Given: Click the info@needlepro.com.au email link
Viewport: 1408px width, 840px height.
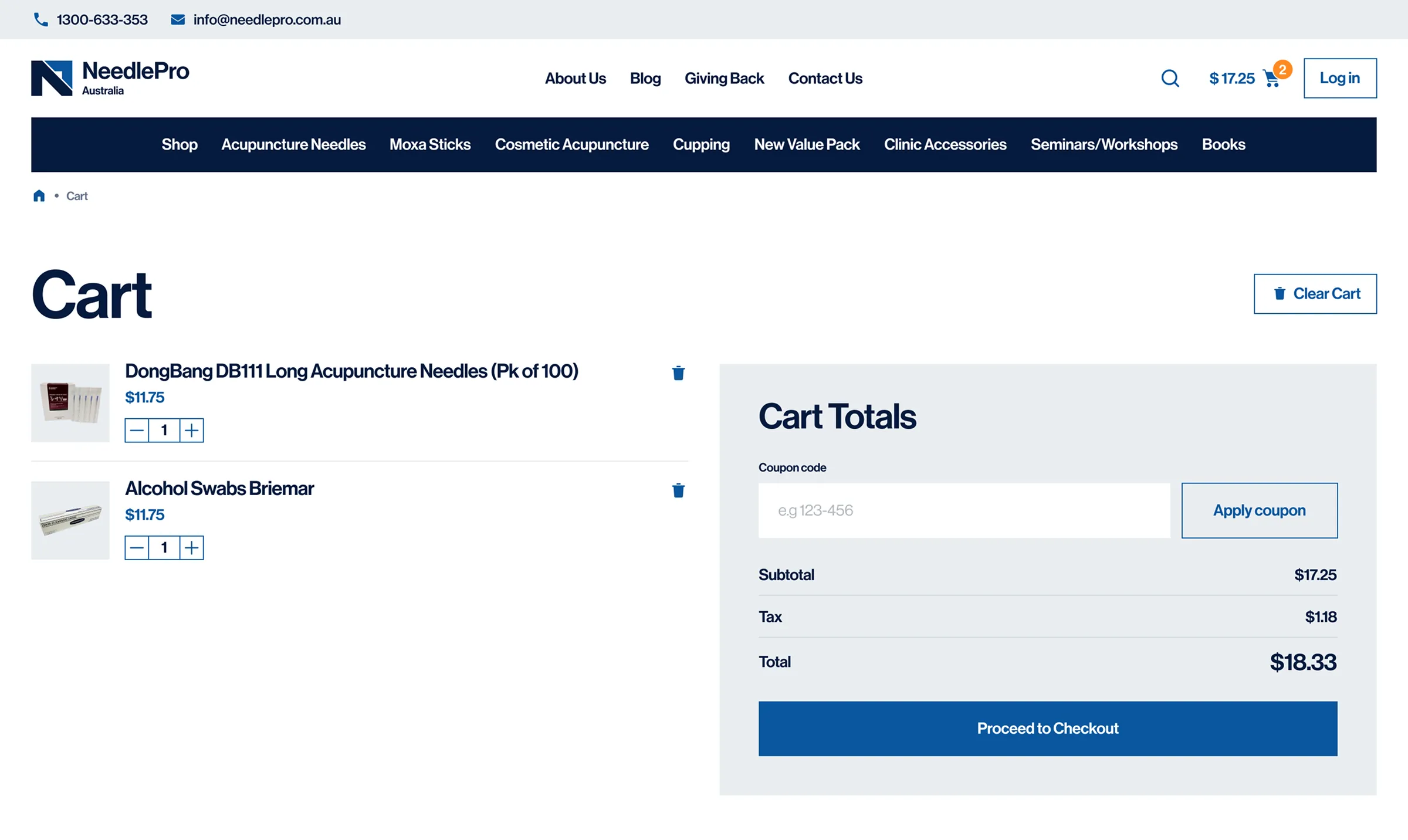Looking at the screenshot, I should point(267,19).
